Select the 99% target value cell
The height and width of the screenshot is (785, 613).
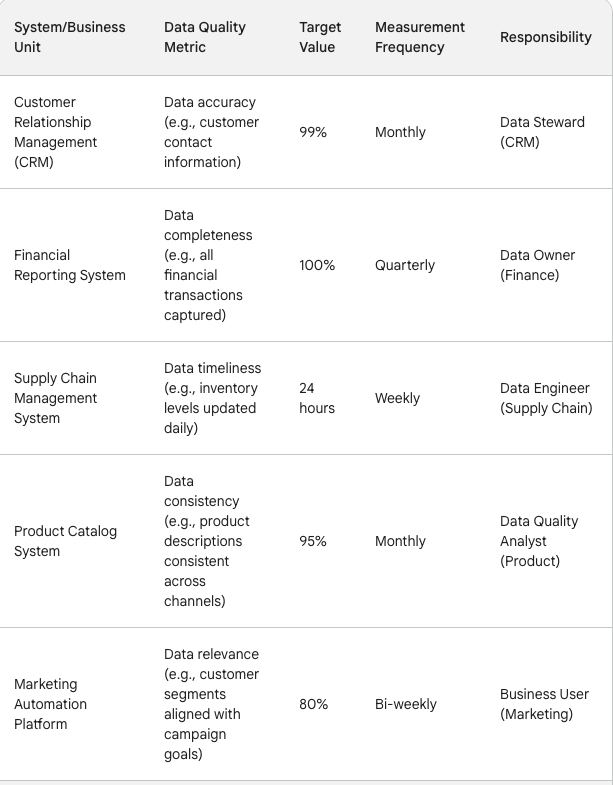(313, 132)
